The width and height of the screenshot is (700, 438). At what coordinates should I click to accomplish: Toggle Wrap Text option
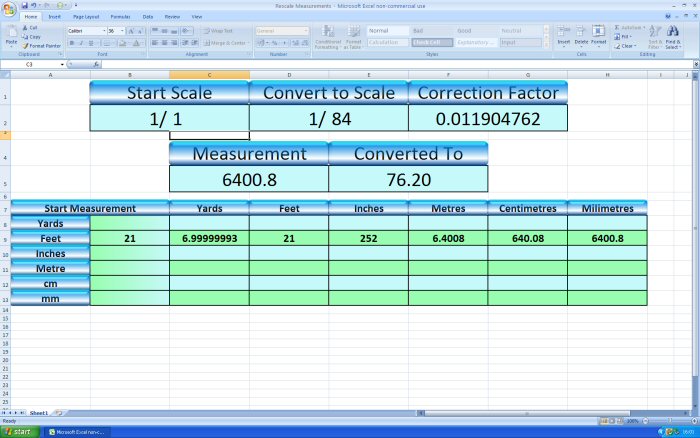219,31
